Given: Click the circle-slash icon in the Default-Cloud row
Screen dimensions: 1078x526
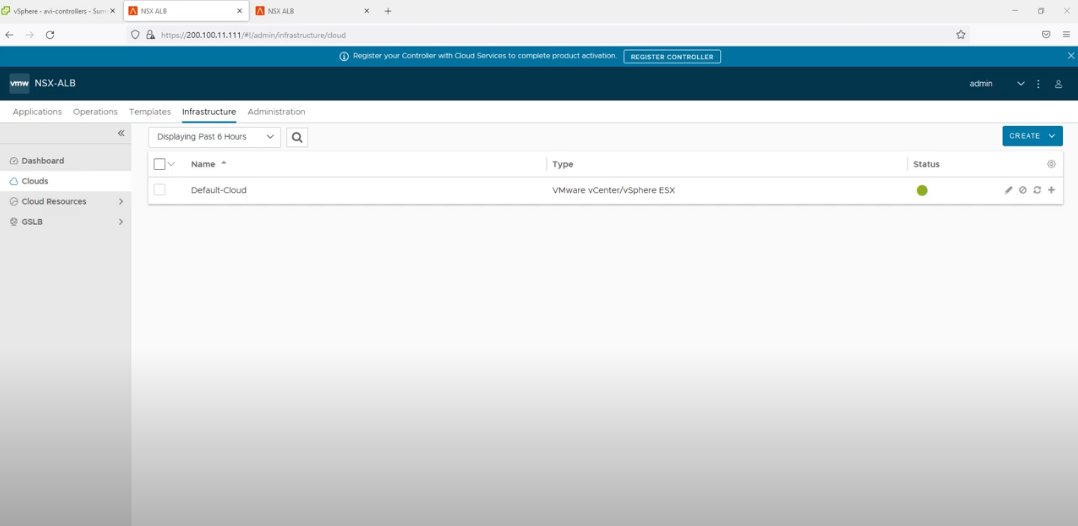Looking at the screenshot, I should point(1023,190).
